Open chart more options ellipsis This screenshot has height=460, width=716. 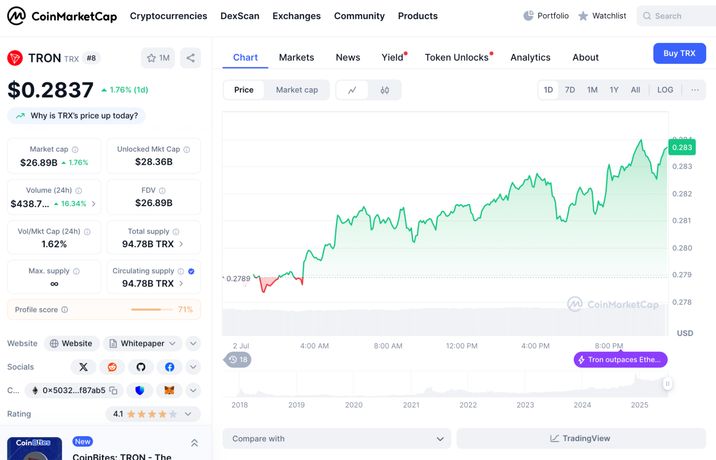pyautogui.click(x=695, y=90)
